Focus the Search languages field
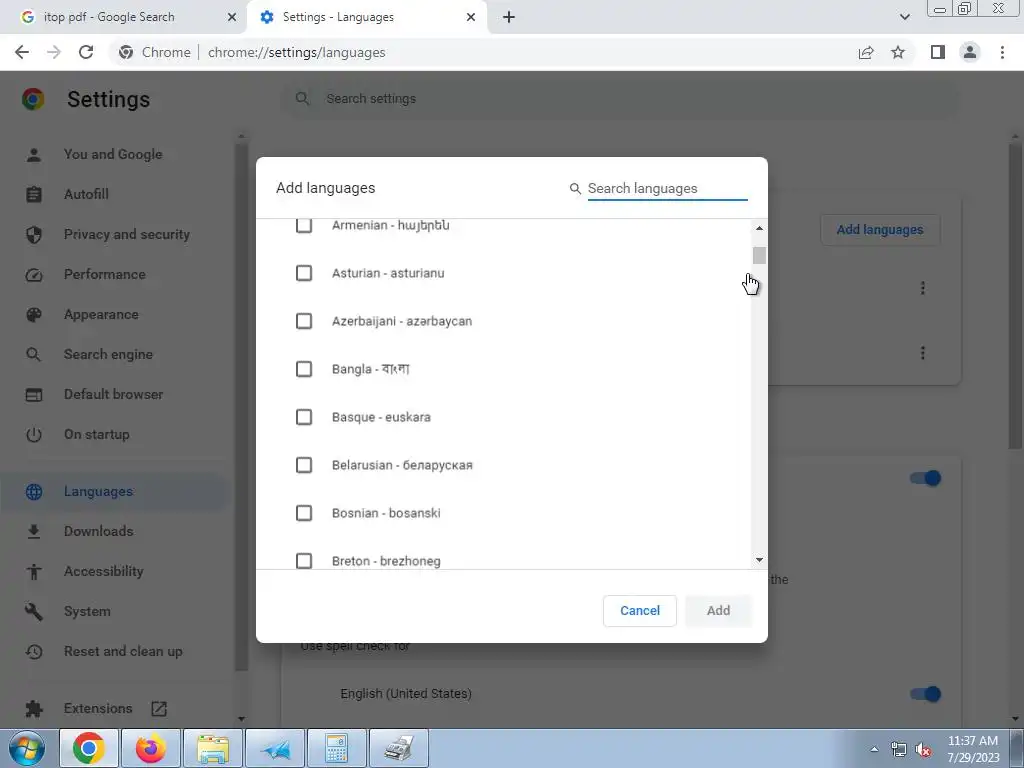Image resolution: width=1024 pixels, height=768 pixels. (667, 189)
